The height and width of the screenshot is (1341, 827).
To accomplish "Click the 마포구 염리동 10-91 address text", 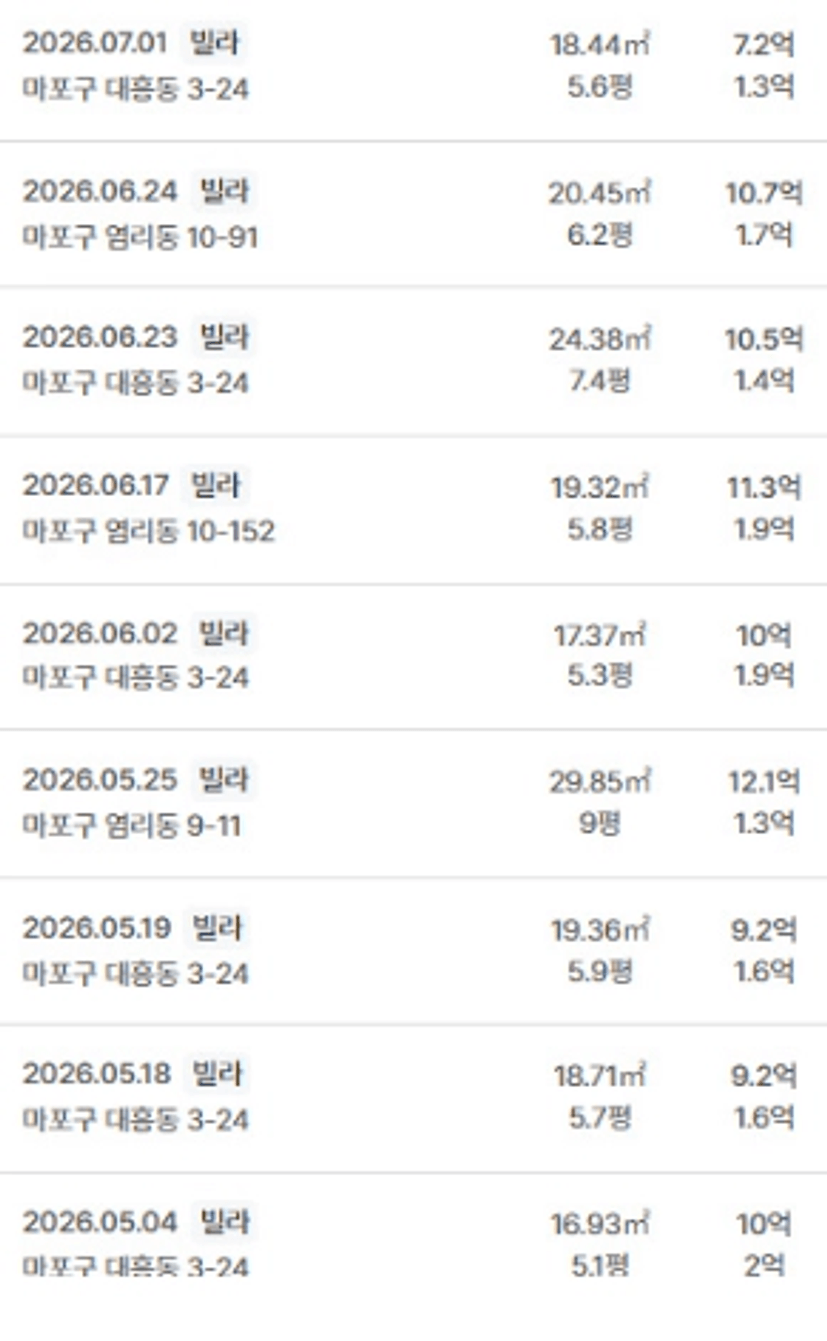I will tap(140, 238).
